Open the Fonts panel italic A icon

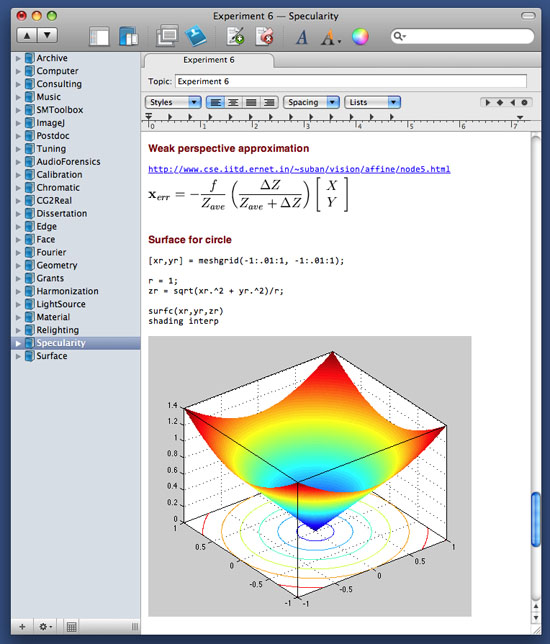[x=302, y=37]
